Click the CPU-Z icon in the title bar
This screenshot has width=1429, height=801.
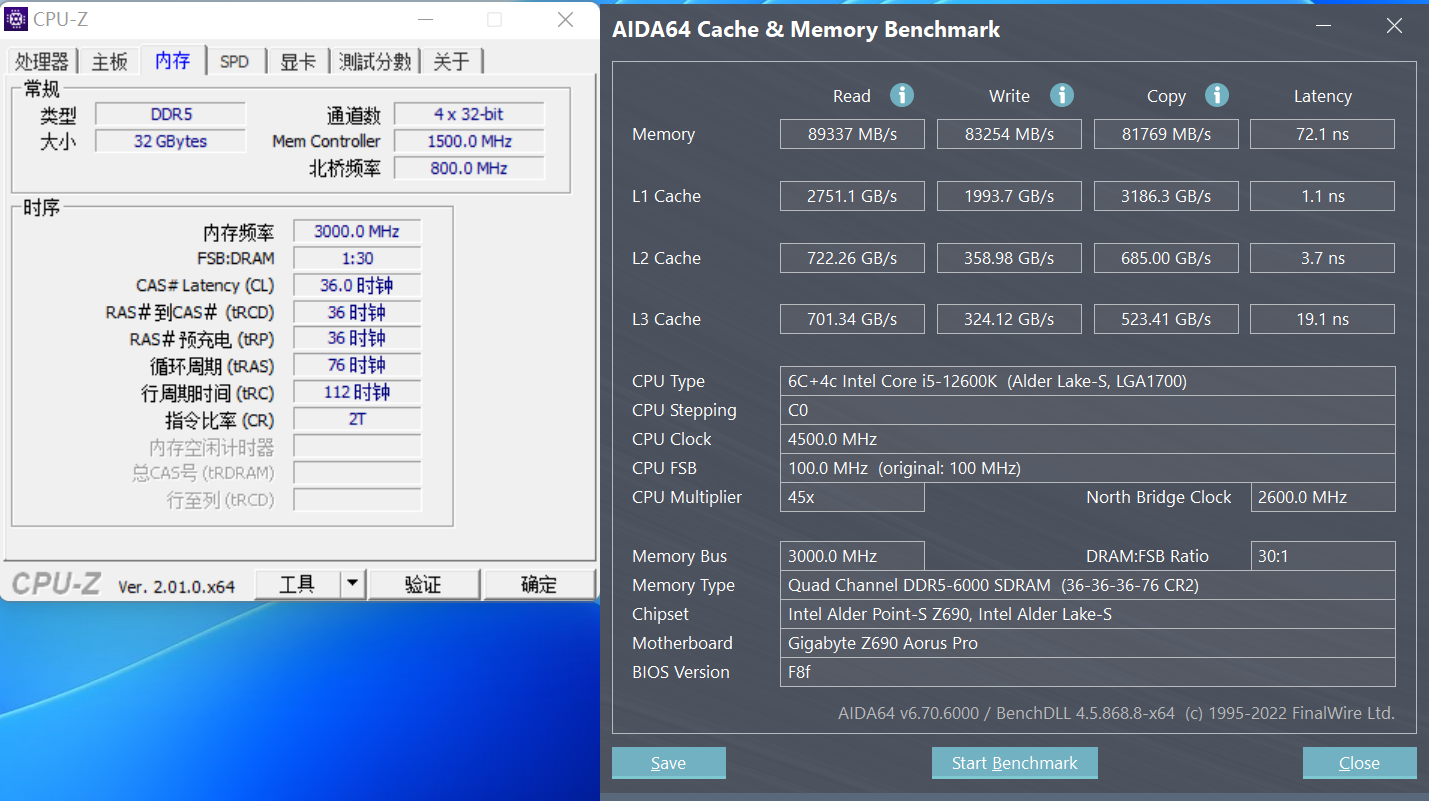point(15,18)
